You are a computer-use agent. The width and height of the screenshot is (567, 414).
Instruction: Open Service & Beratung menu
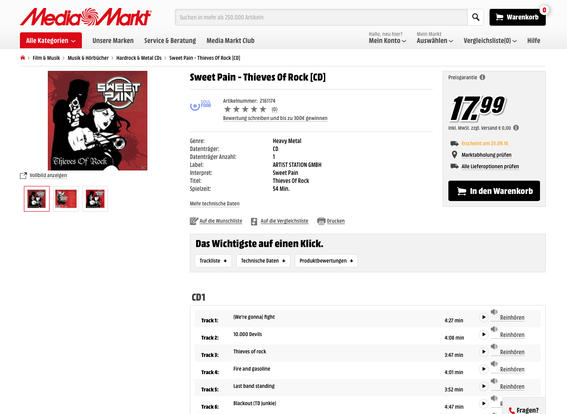[x=170, y=40]
